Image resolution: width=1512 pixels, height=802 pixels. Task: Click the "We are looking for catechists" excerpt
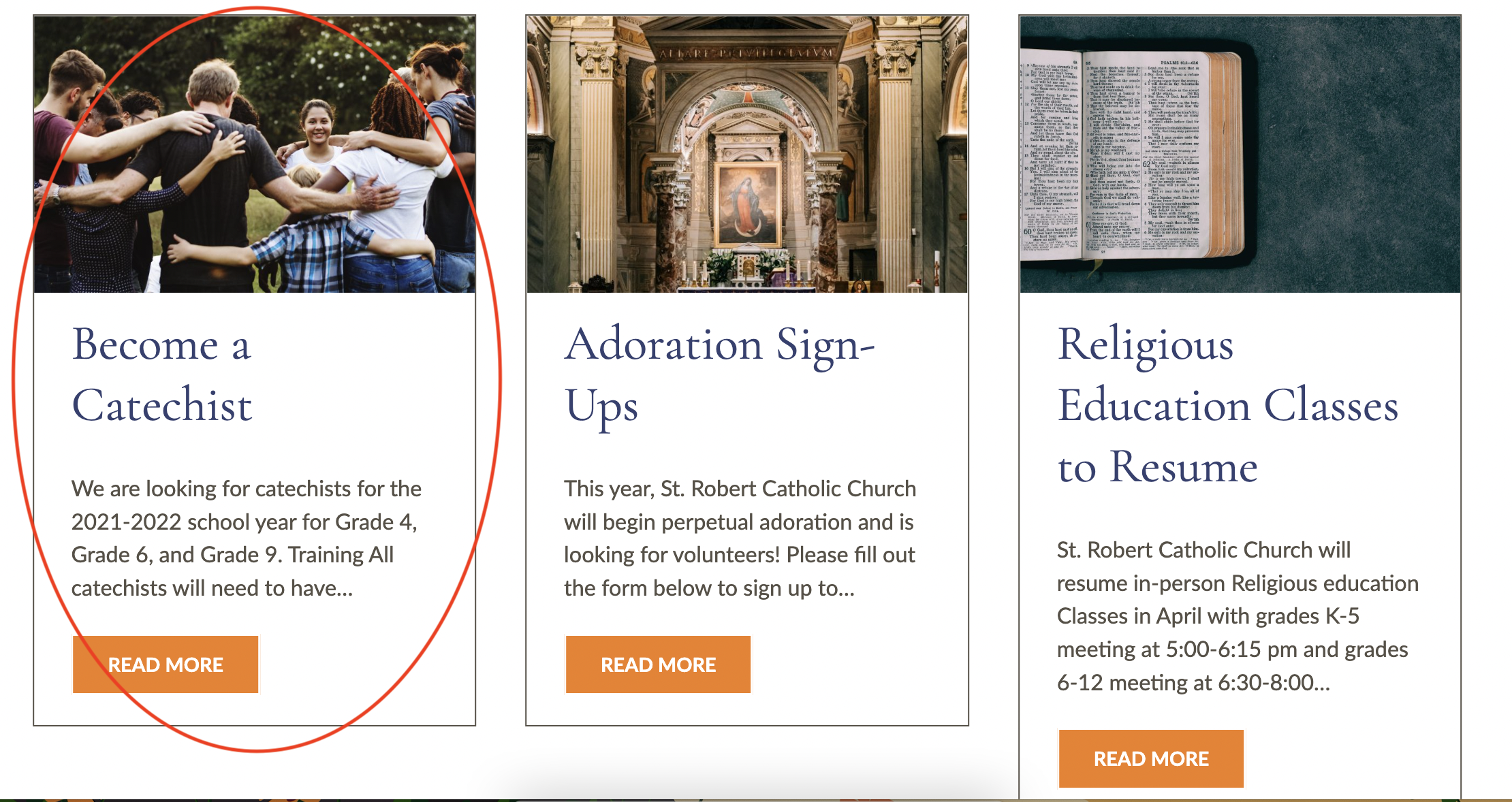(247, 538)
